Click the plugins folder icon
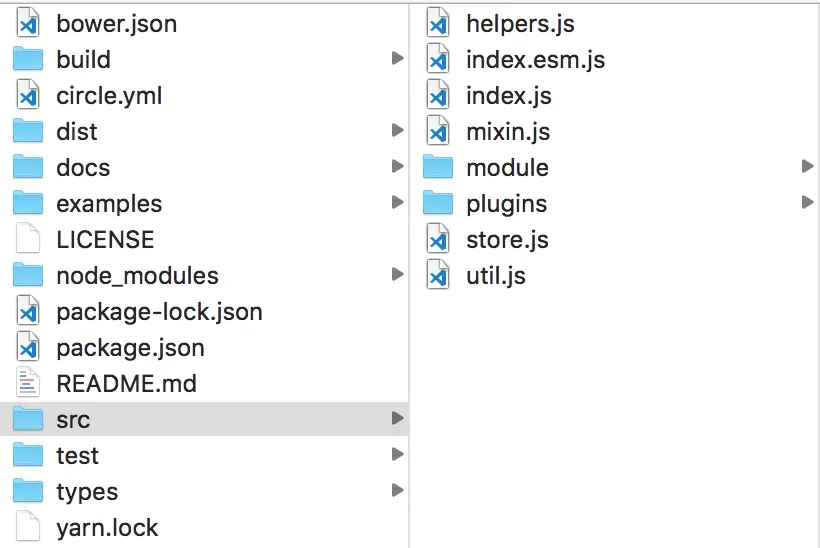 click(438, 204)
